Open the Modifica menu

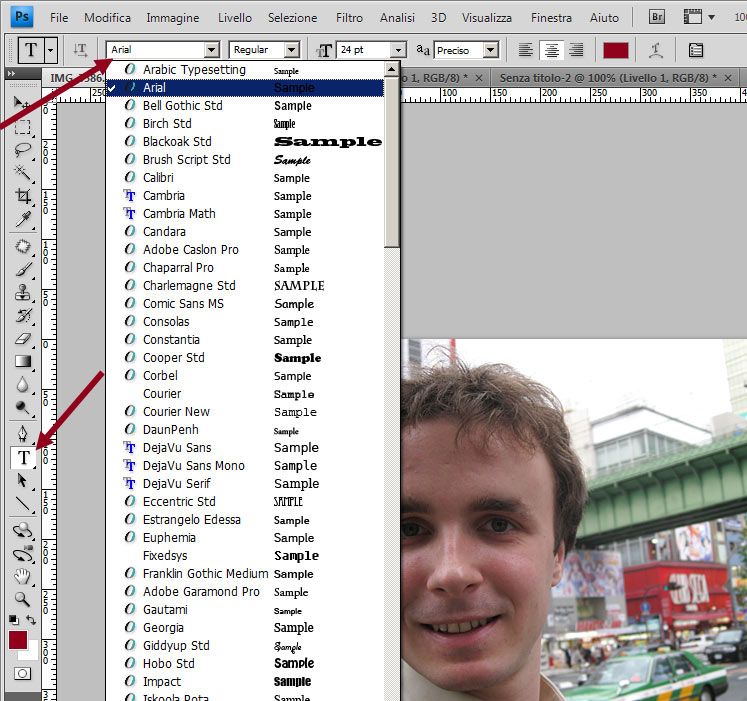[107, 18]
